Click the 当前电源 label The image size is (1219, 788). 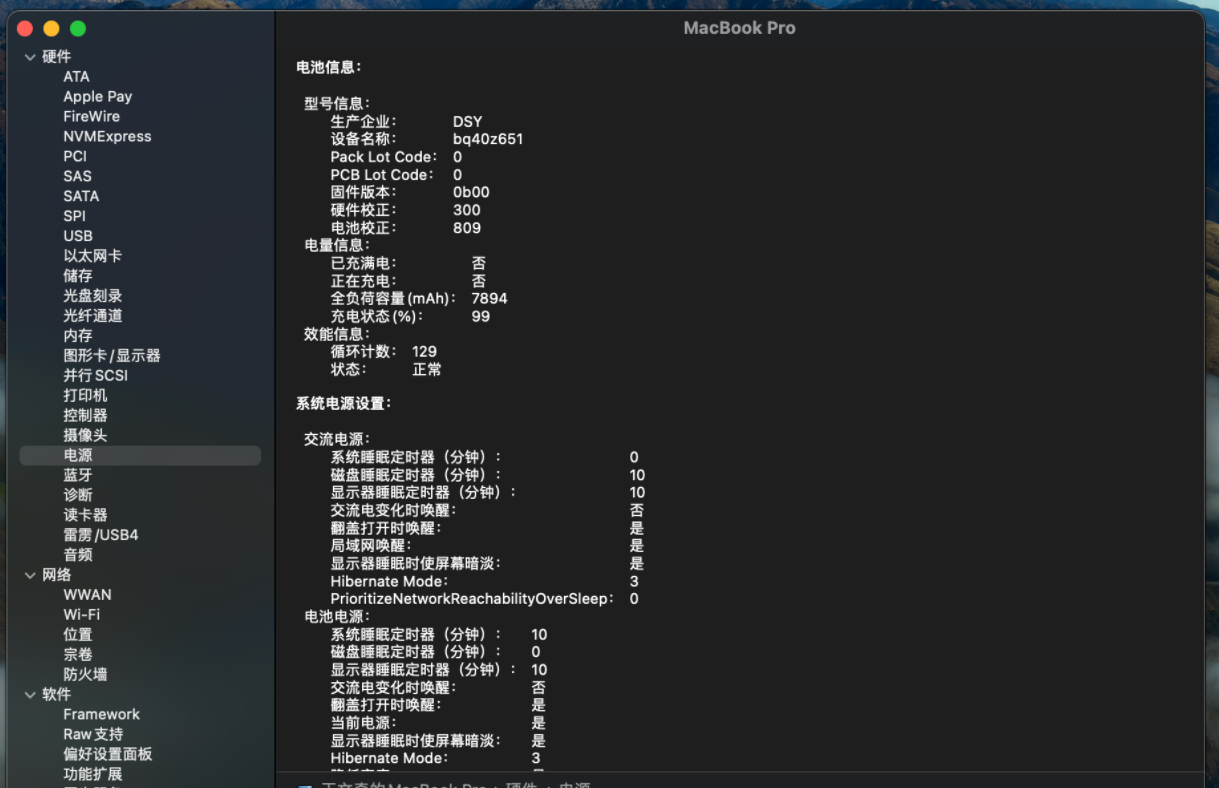363,723
